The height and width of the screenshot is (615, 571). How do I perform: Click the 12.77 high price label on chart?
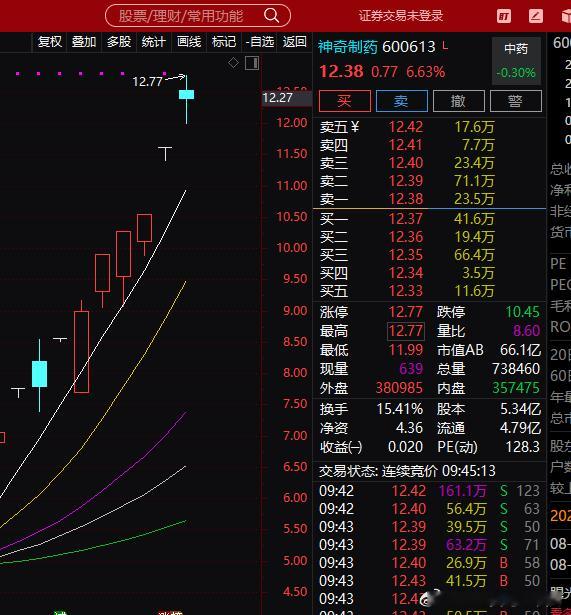pyautogui.click(x=147, y=82)
